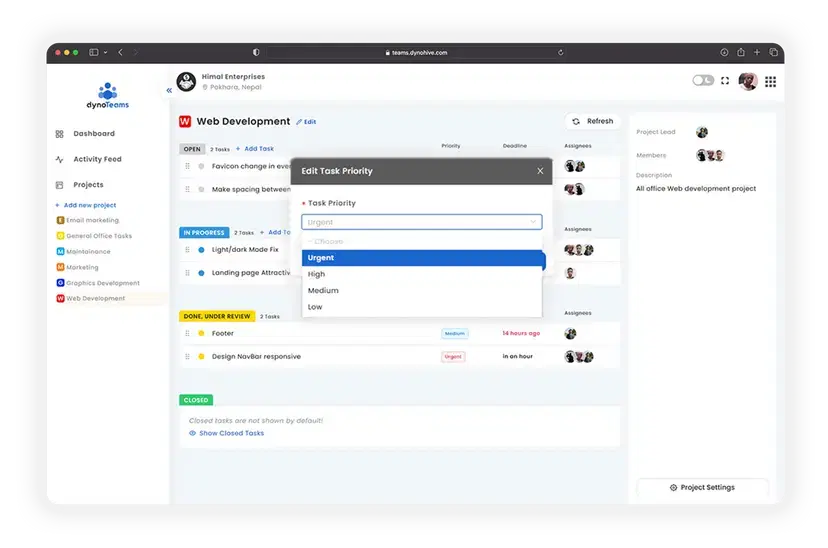
Task: Select Medium priority option
Action: tap(421, 290)
